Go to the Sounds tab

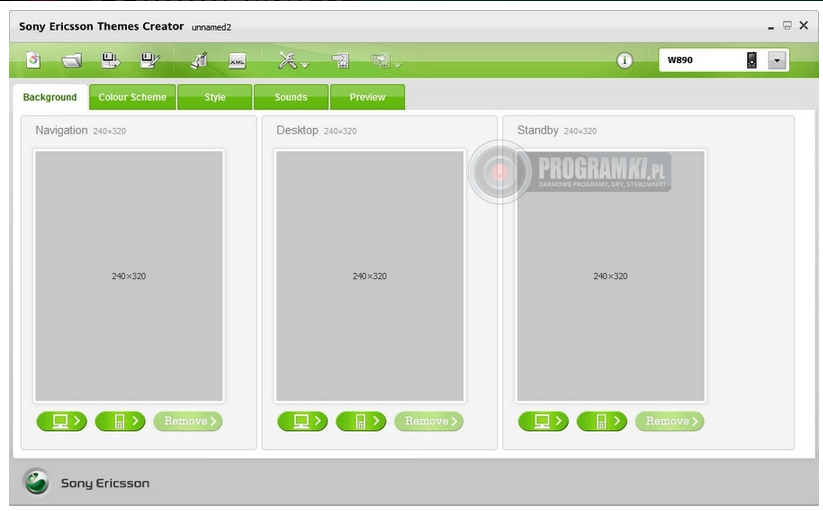pyautogui.click(x=291, y=97)
